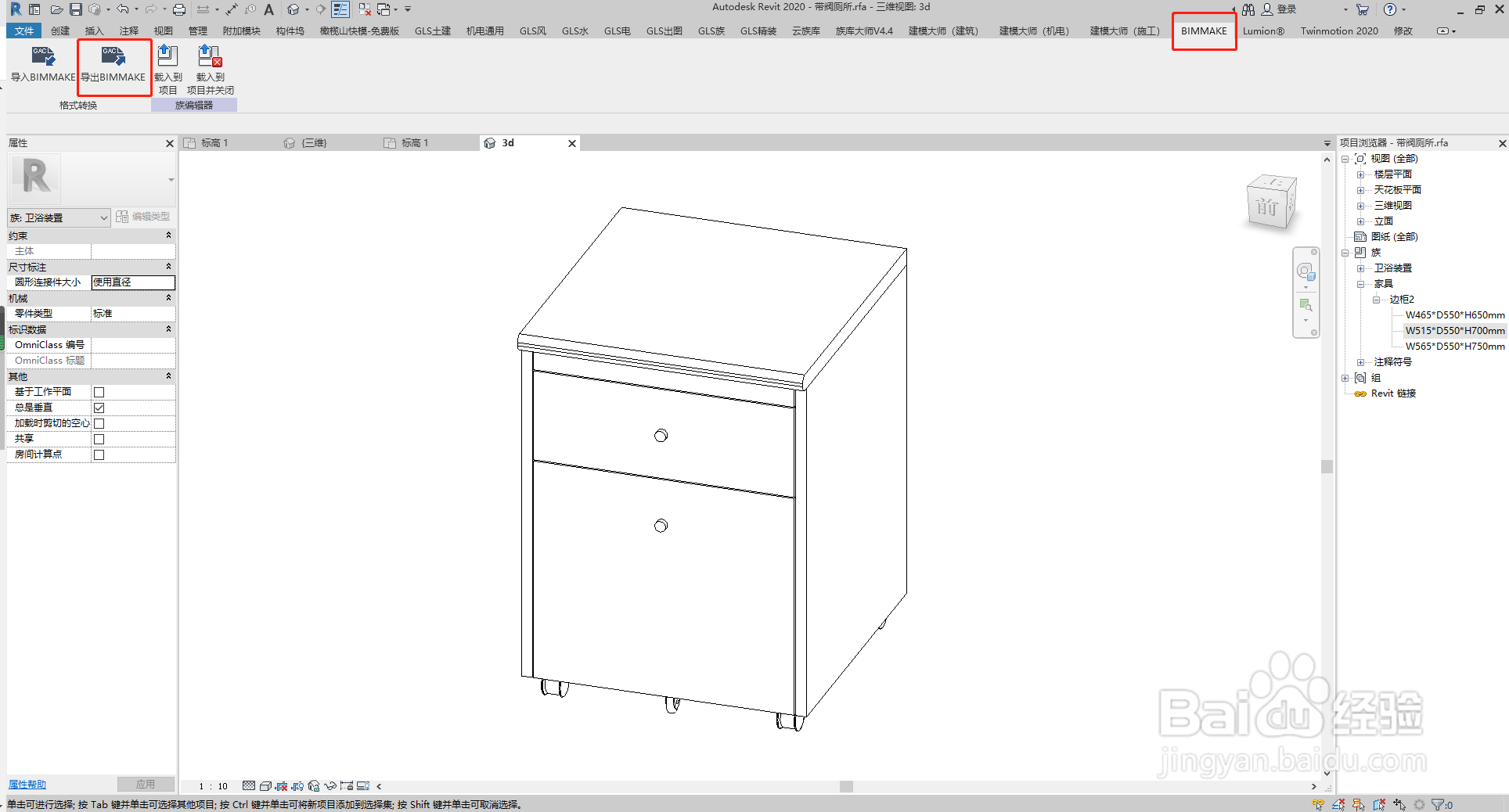Click the 登录 sign-in button
Image resolution: width=1509 pixels, height=812 pixels.
point(1280,9)
